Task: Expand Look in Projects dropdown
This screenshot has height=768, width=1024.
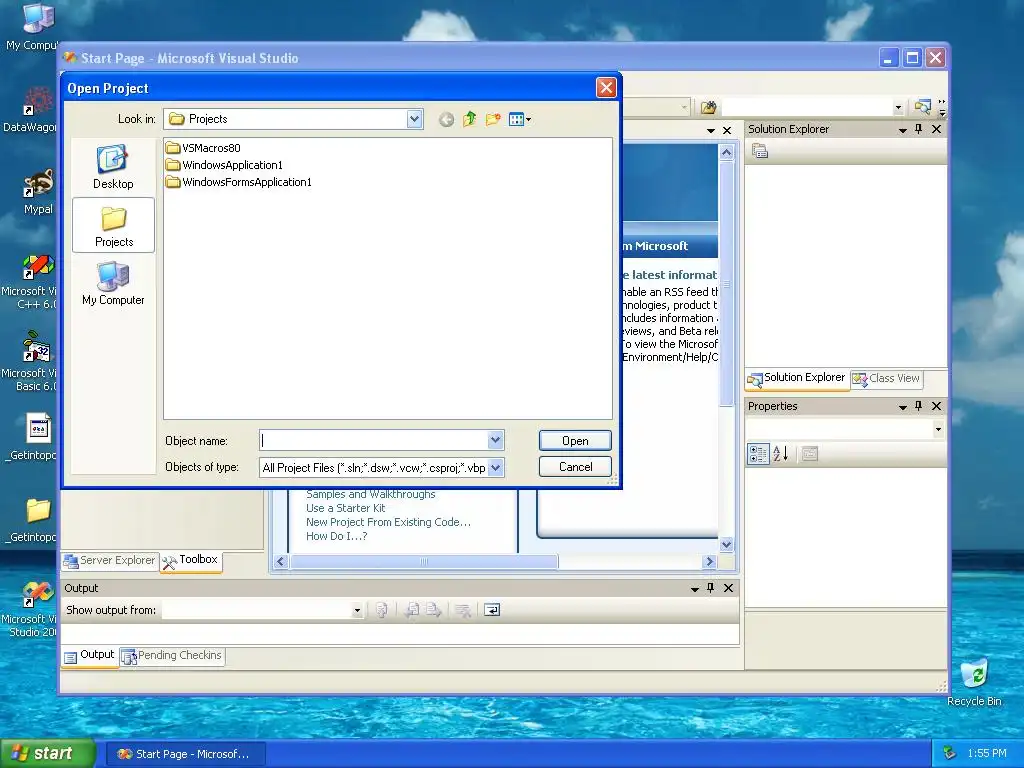Action: (414, 119)
